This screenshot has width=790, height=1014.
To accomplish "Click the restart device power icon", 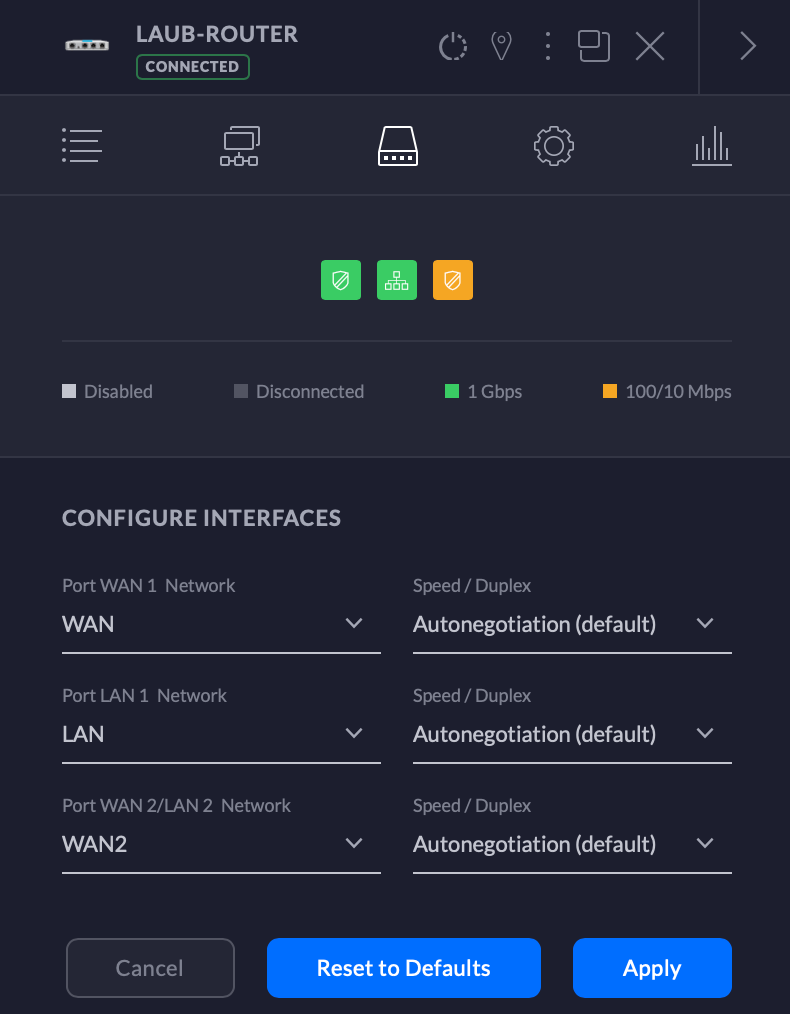I will 453,46.
